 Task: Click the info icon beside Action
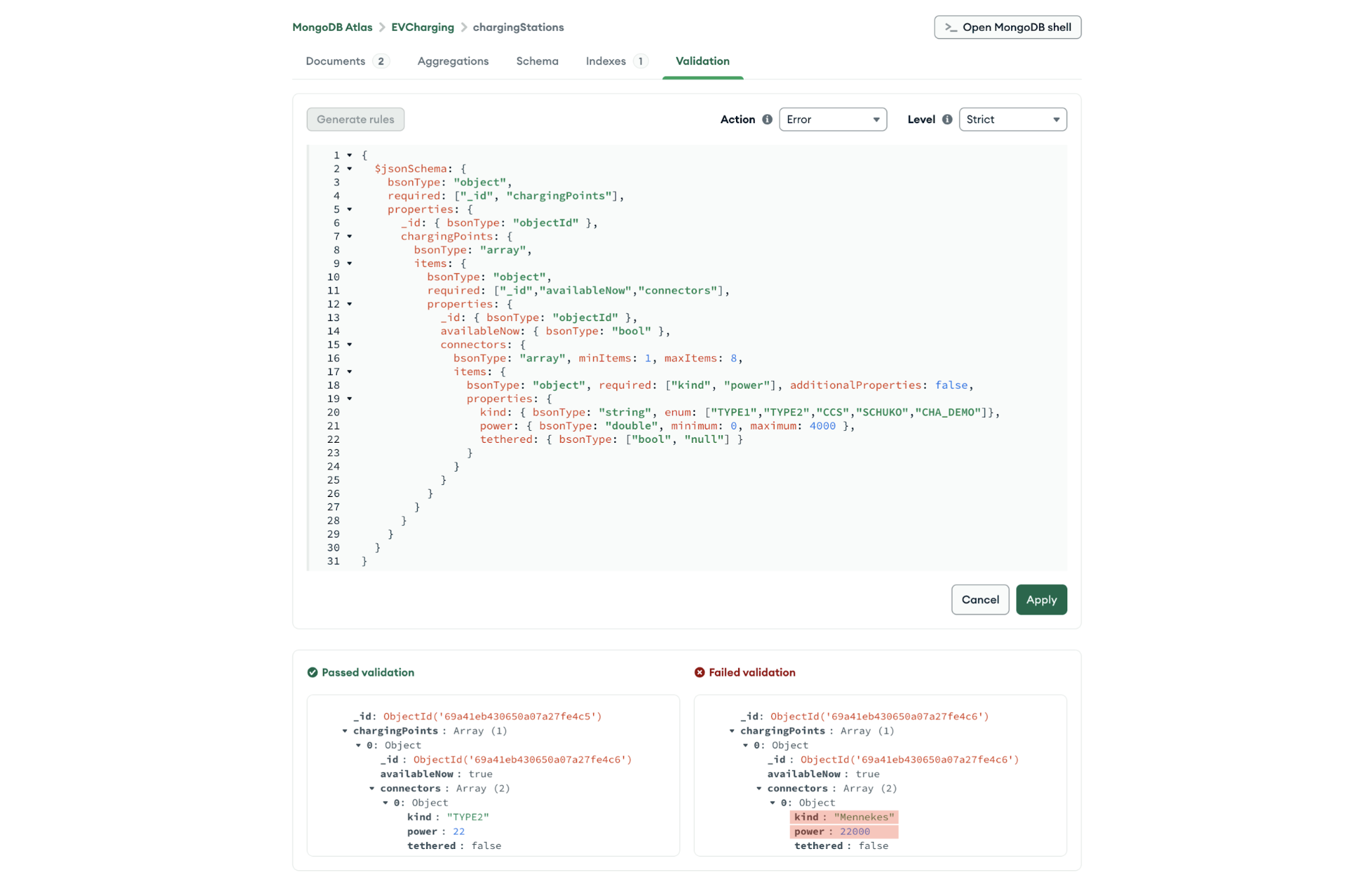[x=766, y=119]
